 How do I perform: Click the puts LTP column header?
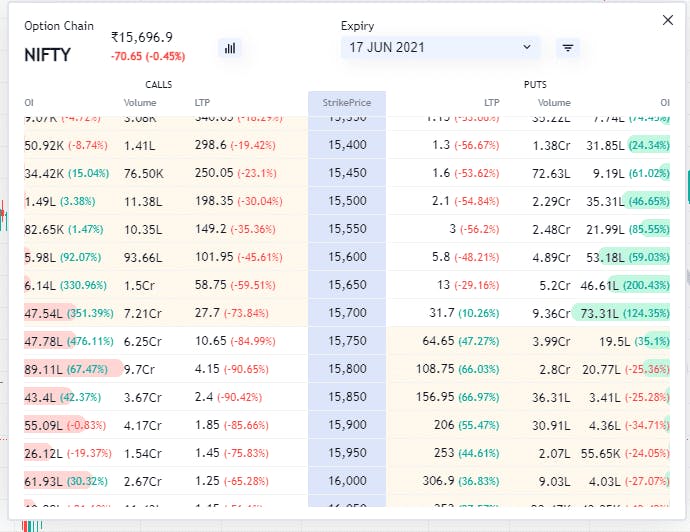[x=492, y=103]
